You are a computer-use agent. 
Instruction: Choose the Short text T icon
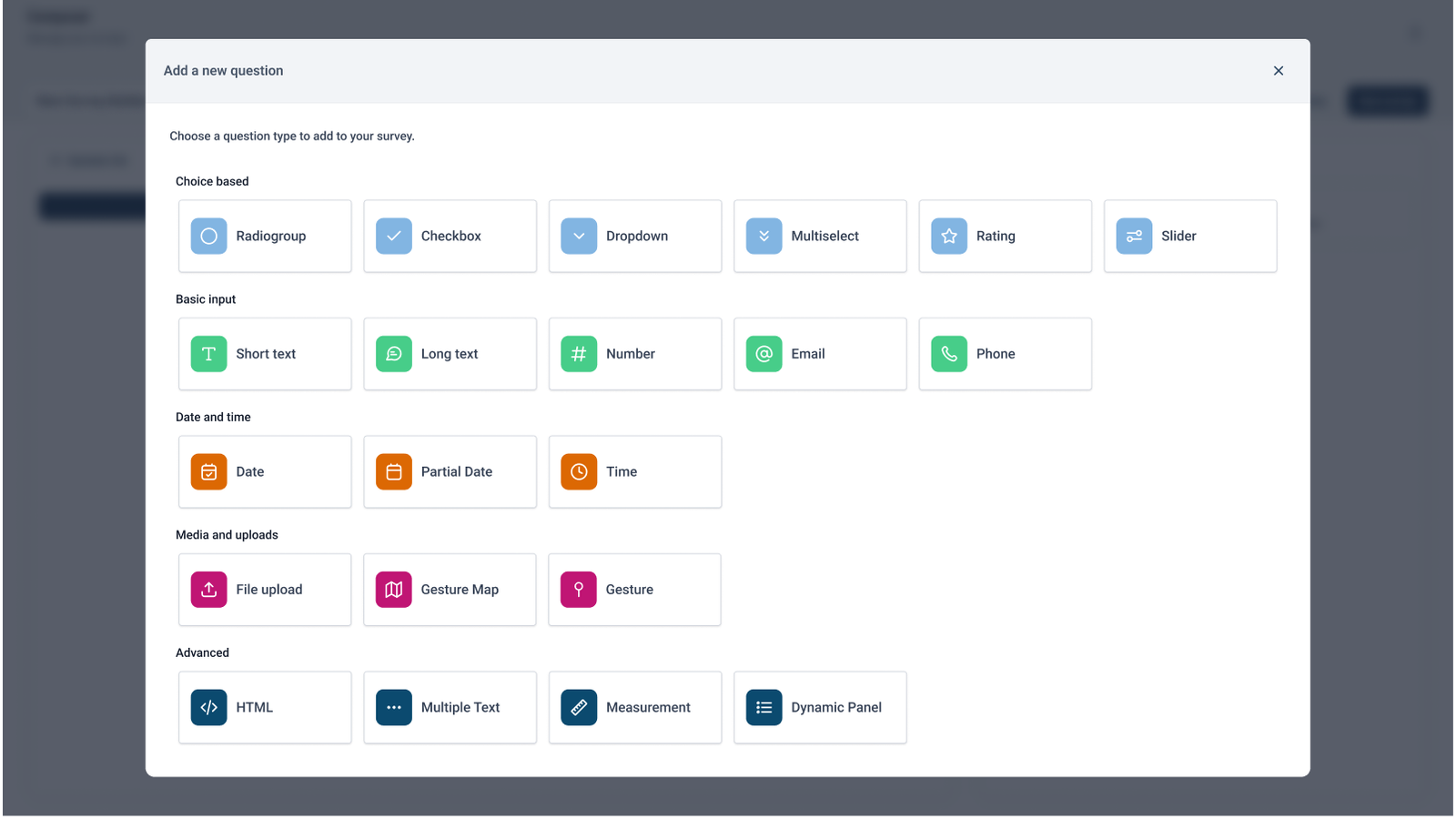tap(208, 354)
